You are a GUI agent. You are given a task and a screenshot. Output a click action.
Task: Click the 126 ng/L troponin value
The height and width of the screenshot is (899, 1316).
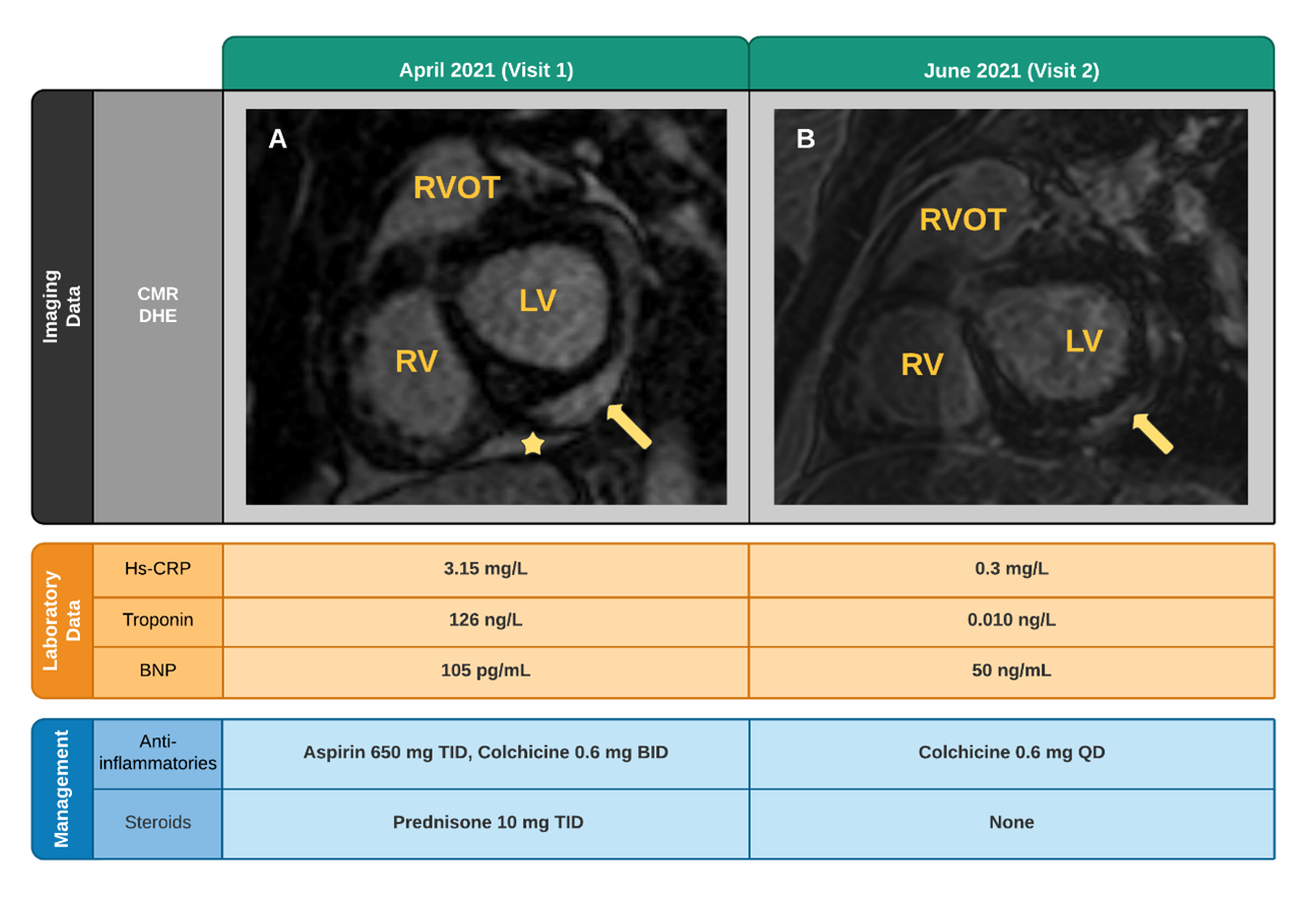click(486, 620)
